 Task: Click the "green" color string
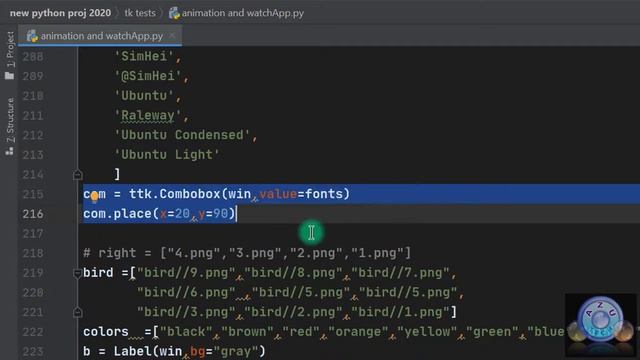coord(492,332)
